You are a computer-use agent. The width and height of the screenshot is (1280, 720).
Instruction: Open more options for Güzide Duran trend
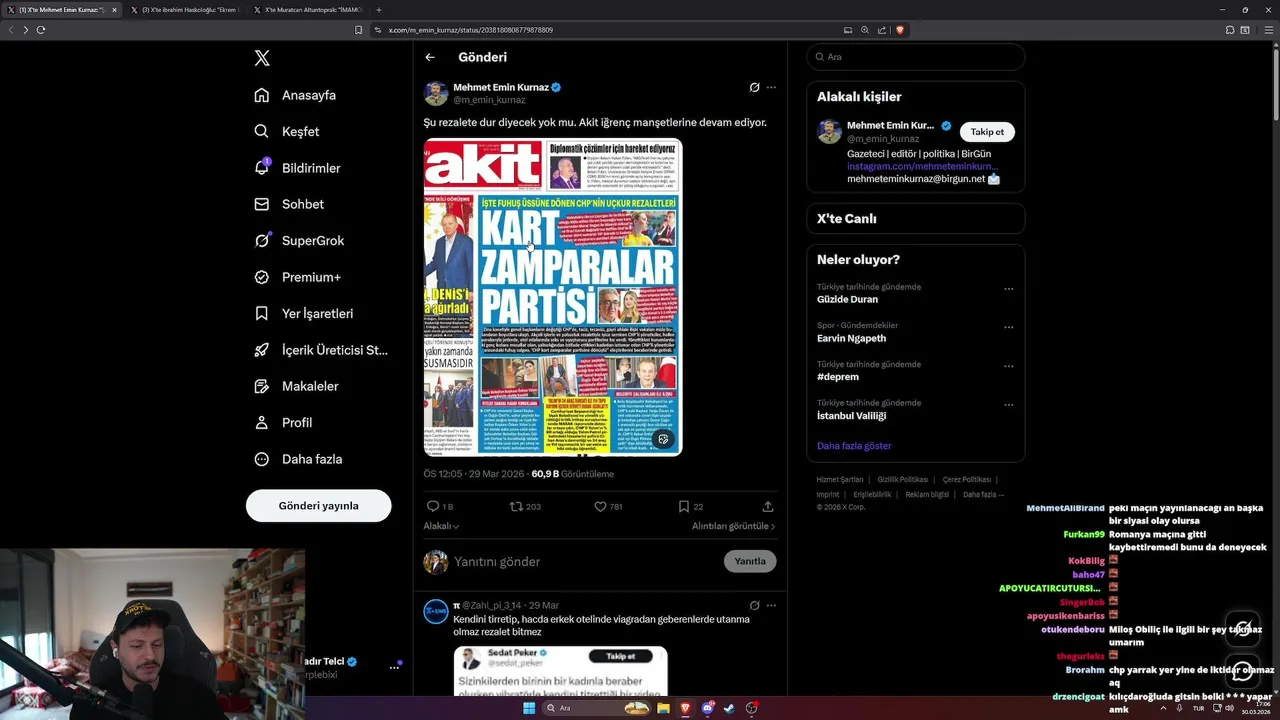pyautogui.click(x=1008, y=288)
